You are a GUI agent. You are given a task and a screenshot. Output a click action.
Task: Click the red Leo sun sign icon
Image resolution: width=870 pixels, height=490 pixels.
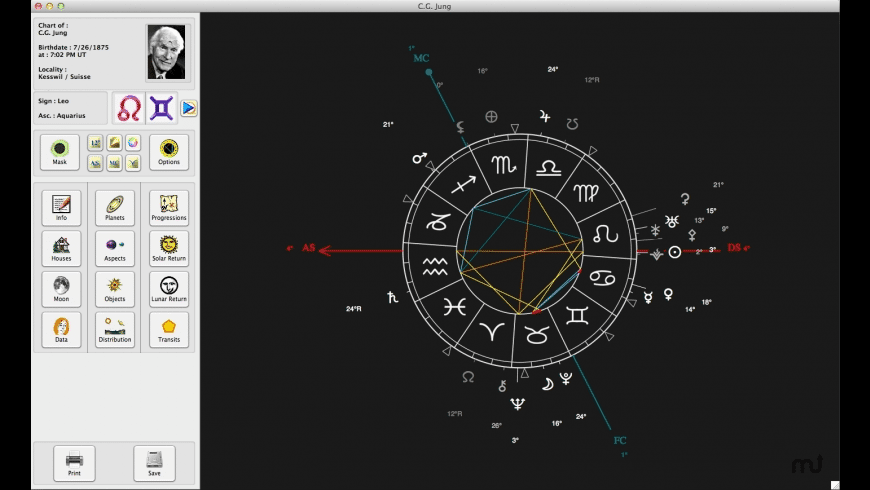[129, 108]
